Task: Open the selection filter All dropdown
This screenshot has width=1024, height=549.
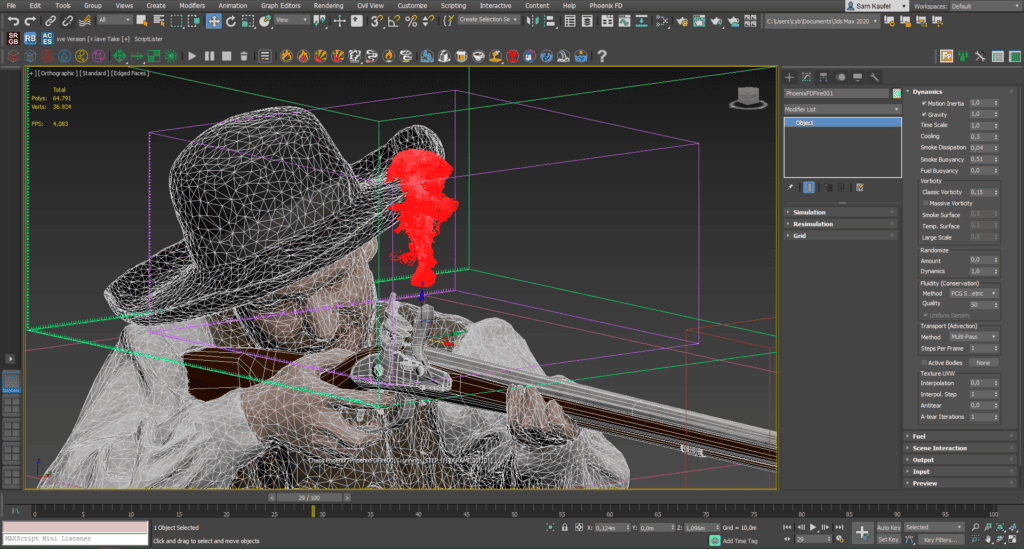Action: pyautogui.click(x=114, y=20)
